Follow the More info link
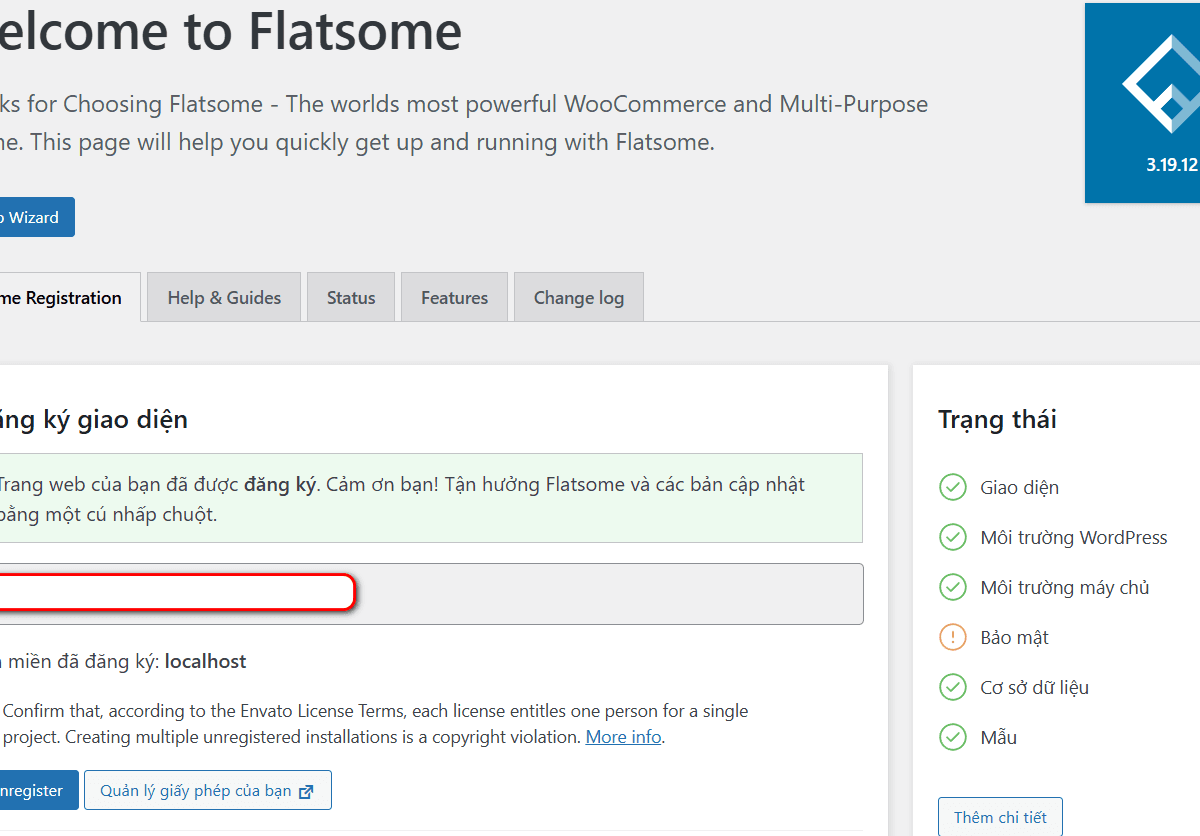Image resolution: width=1200 pixels, height=836 pixels. pos(623,737)
